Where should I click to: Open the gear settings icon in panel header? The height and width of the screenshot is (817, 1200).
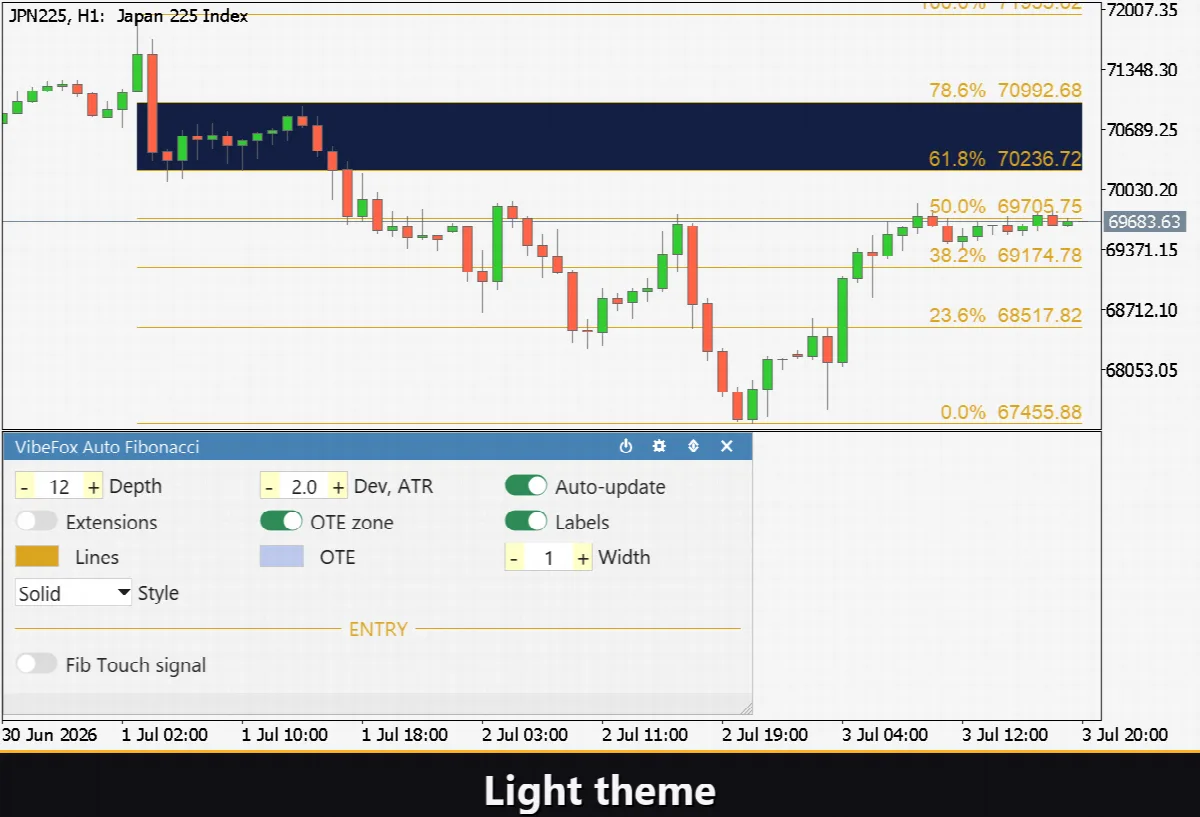pos(659,446)
